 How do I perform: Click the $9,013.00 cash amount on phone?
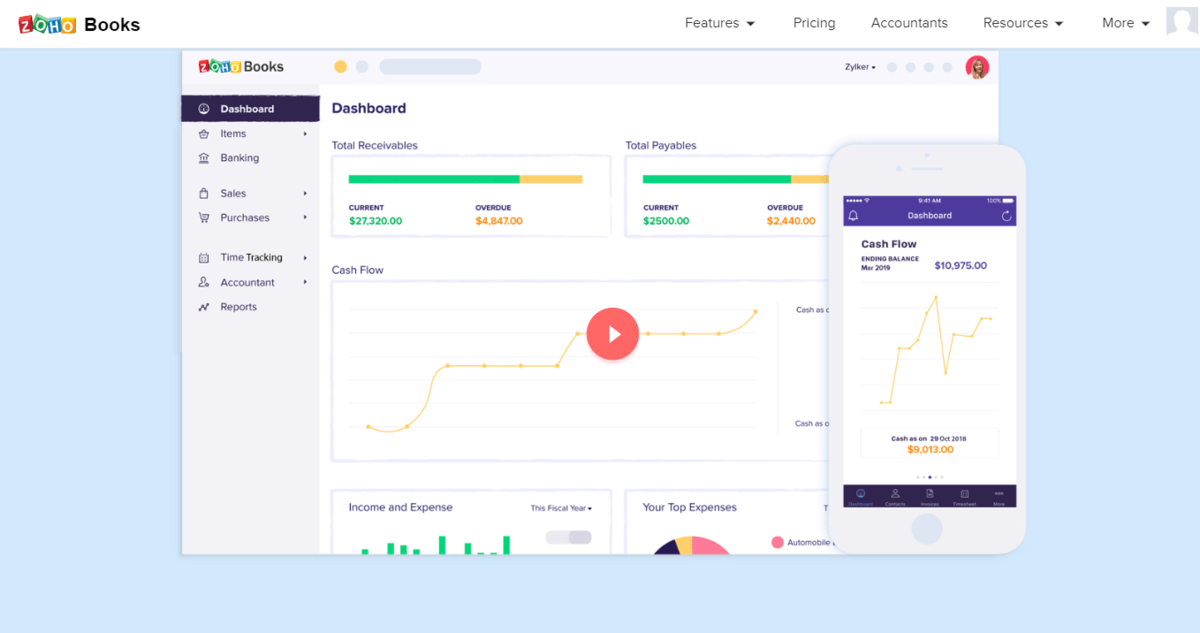[x=930, y=450]
